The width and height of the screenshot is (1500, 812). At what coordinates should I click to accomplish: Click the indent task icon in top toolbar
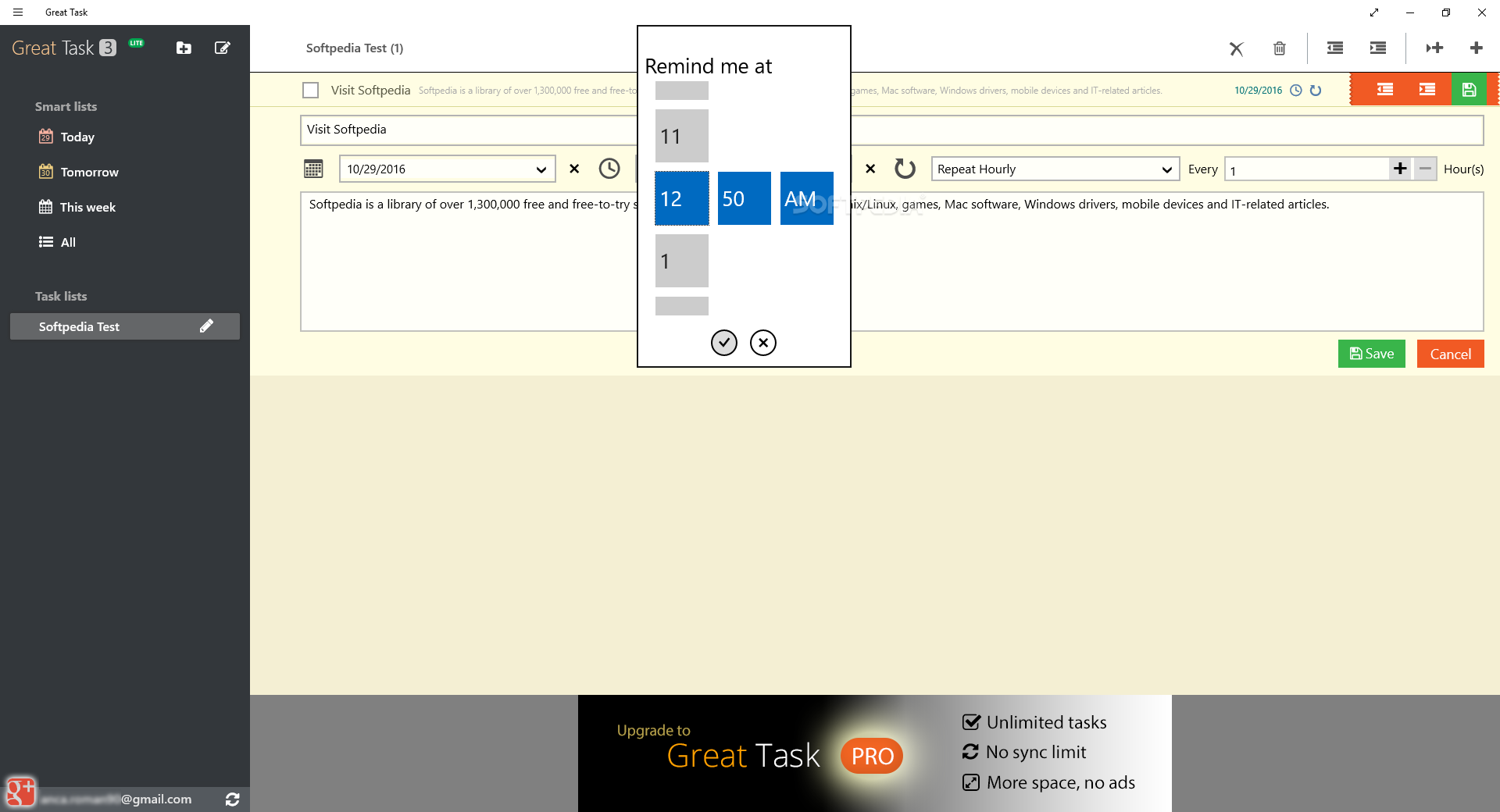pyautogui.click(x=1378, y=48)
